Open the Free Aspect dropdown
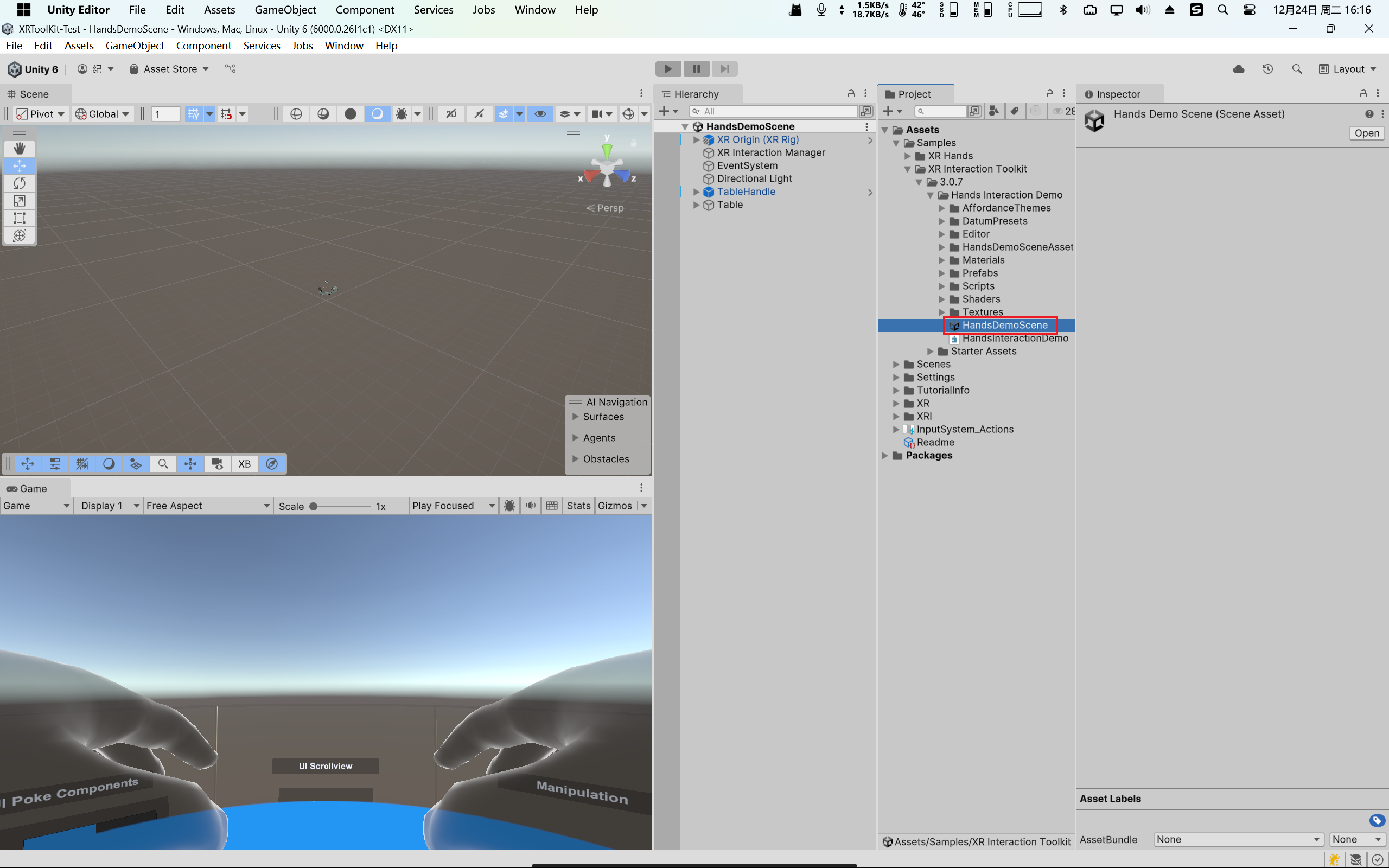1389x868 pixels. pos(208,505)
